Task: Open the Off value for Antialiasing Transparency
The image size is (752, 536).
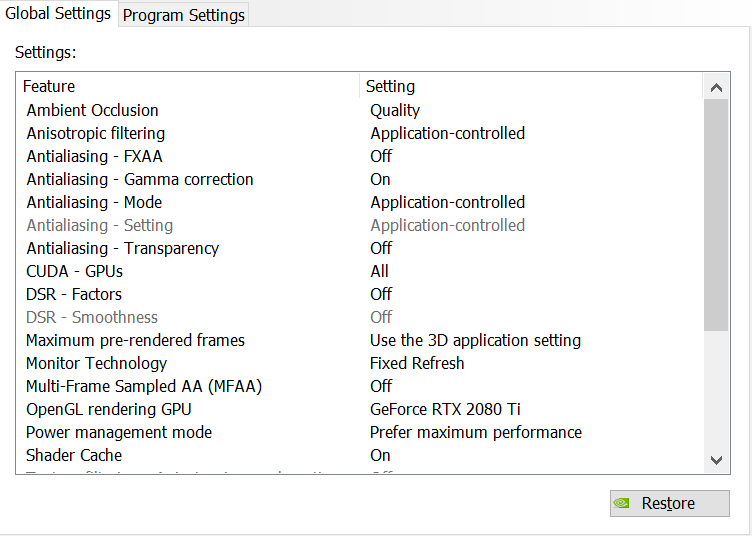Action: tap(381, 248)
